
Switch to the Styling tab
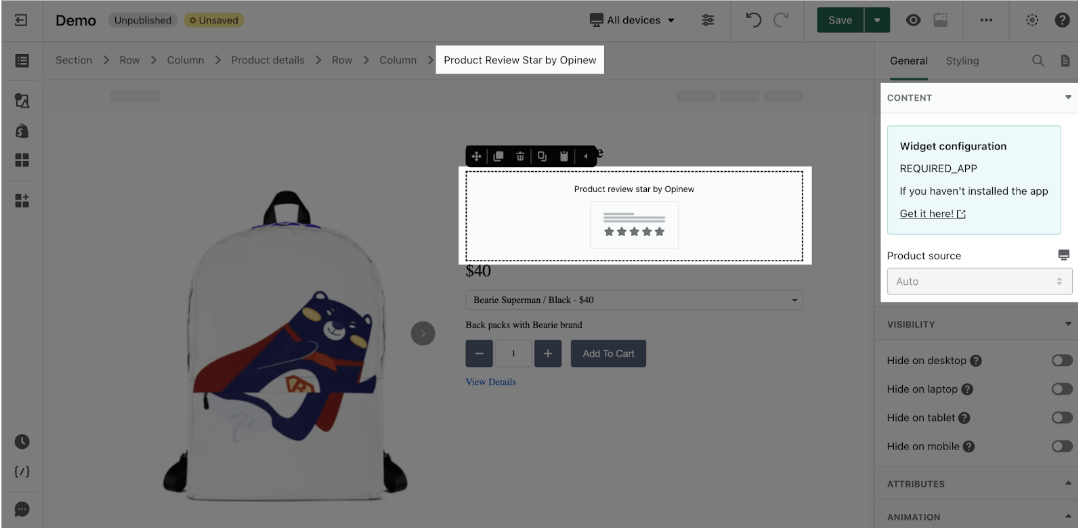(962, 60)
